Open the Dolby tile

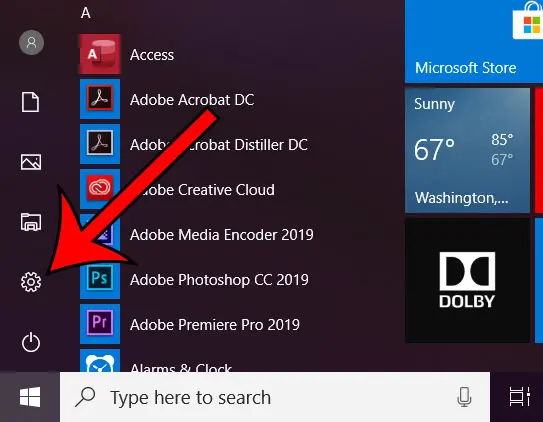467,280
